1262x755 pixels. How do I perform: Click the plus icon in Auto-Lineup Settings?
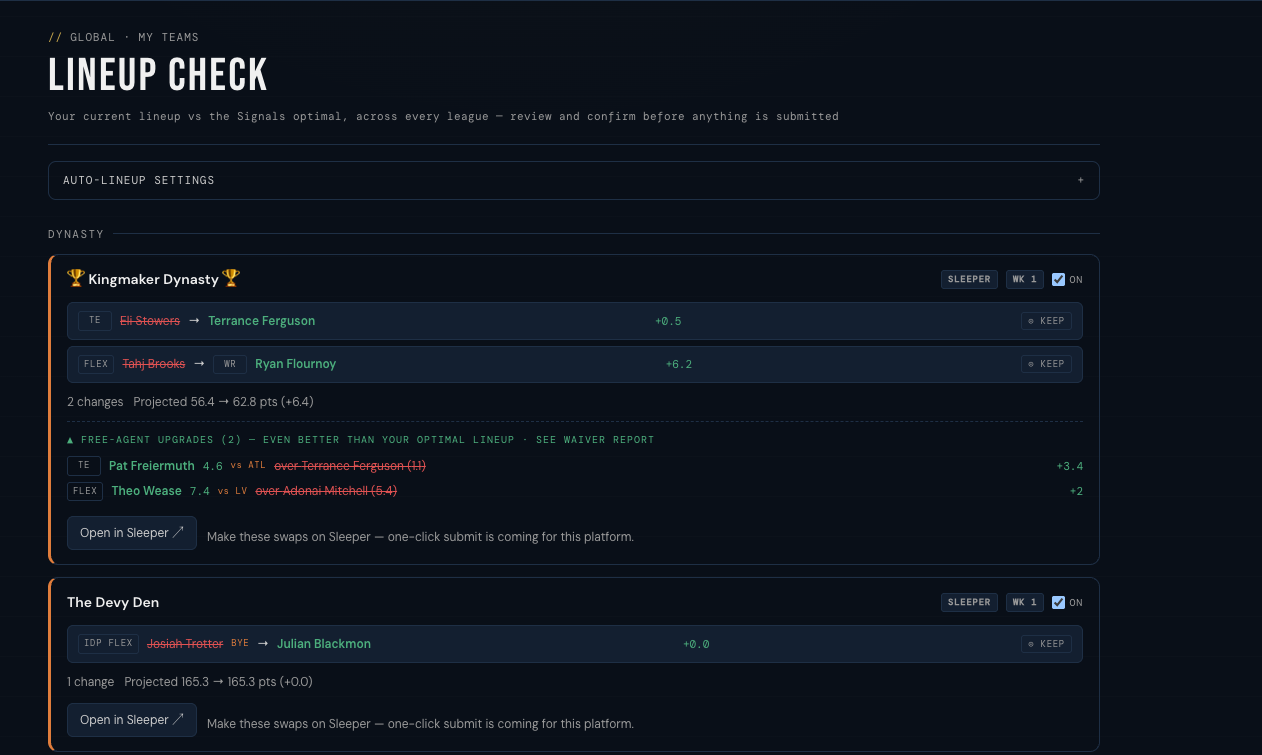[1080, 180]
